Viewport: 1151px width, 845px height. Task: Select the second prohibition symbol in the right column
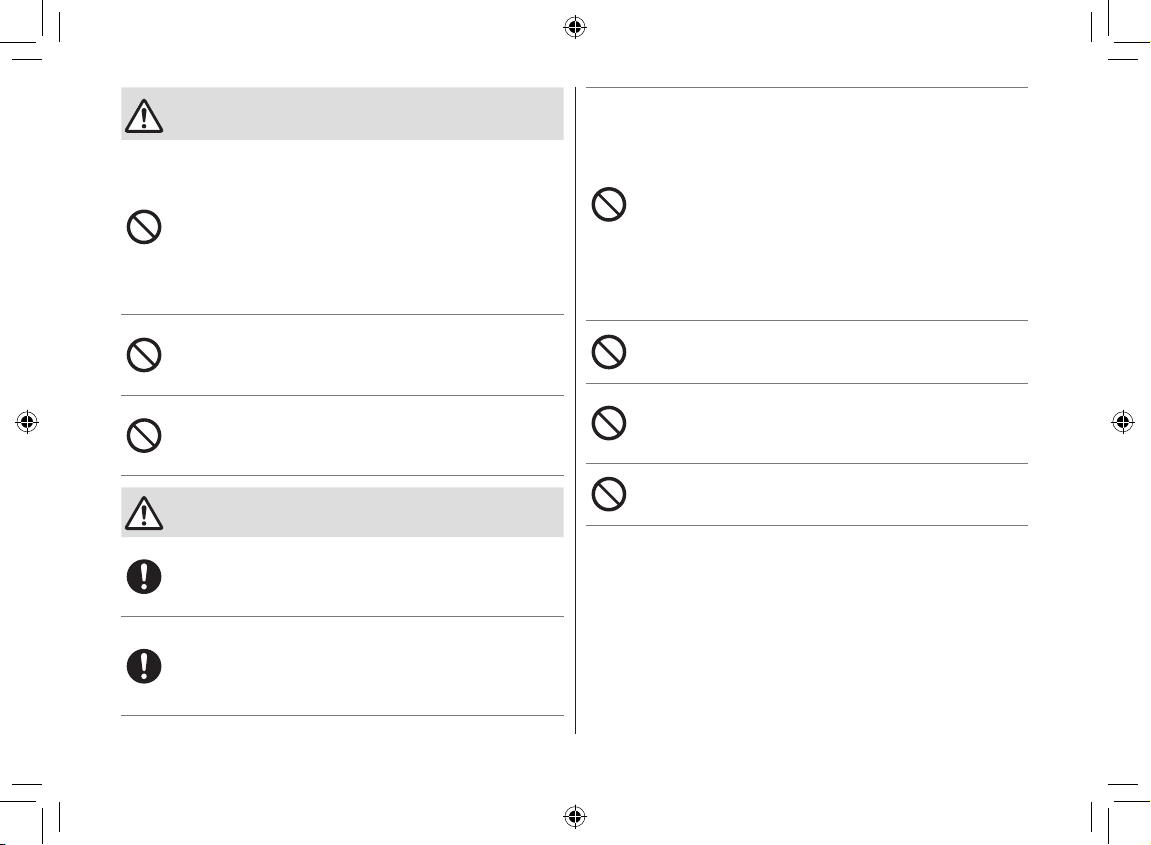pos(609,352)
